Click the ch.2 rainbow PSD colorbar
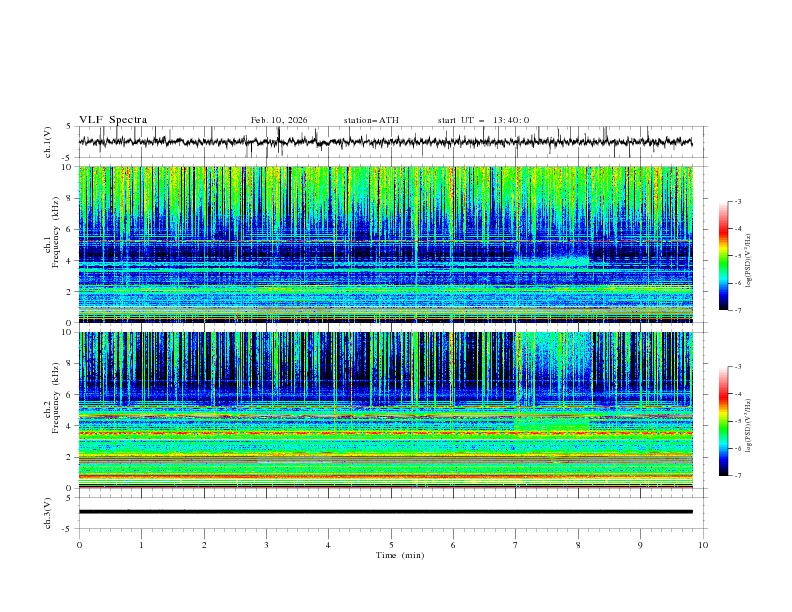The width and height of the screenshot is (792, 612). point(723,421)
